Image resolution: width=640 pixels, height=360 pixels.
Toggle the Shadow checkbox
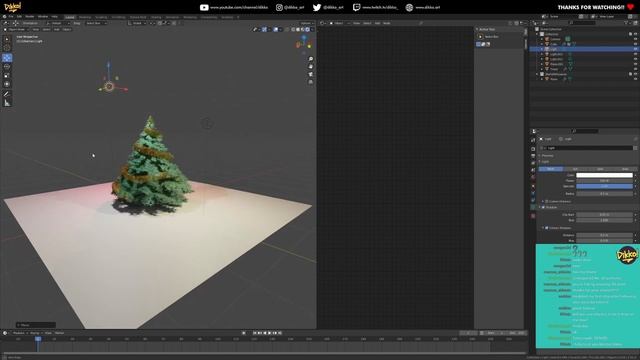tap(544, 207)
